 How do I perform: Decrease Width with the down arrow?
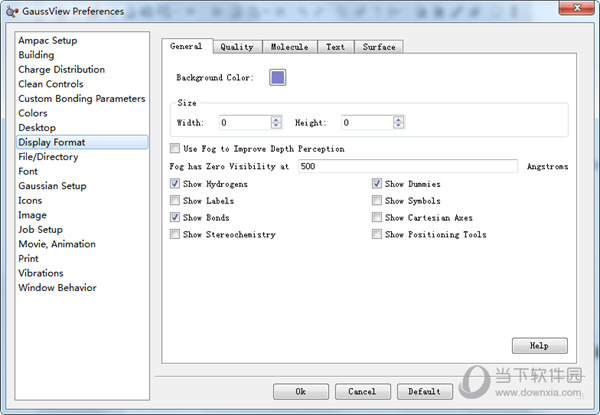276,126
